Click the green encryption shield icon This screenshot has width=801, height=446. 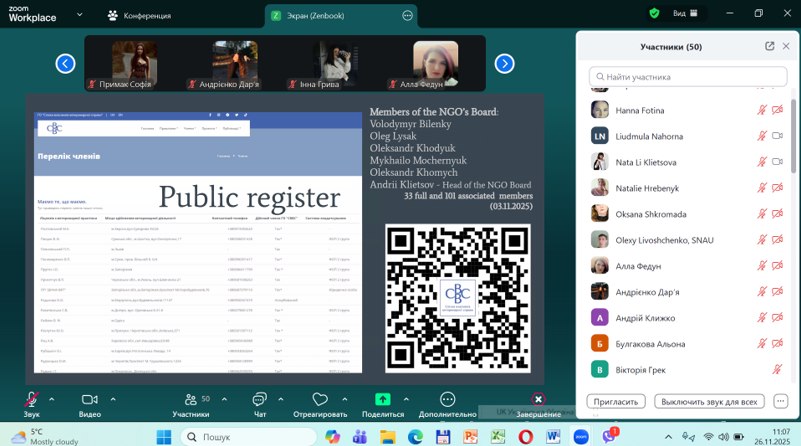tap(654, 14)
